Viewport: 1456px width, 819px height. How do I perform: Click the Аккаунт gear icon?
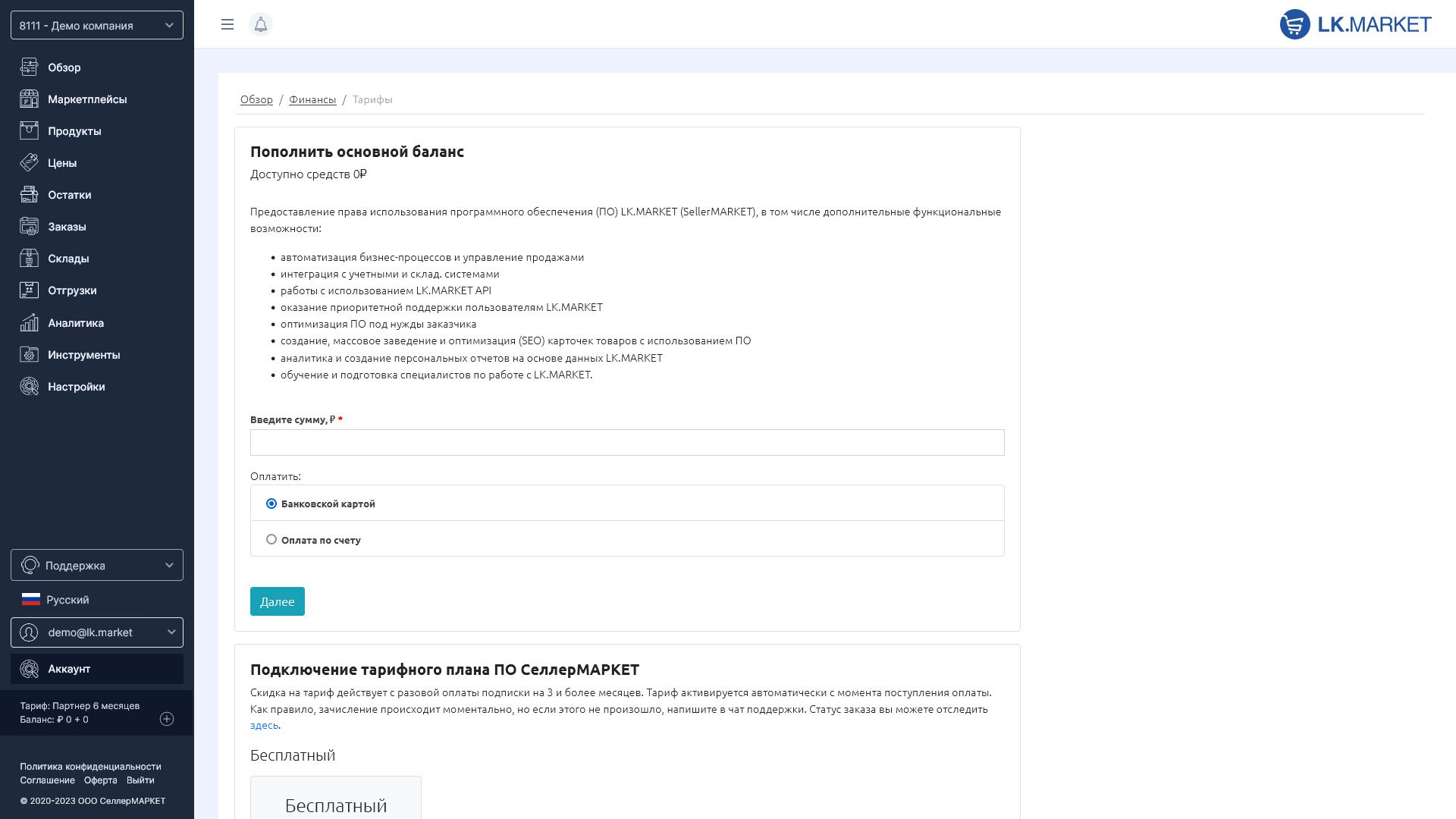[29, 669]
